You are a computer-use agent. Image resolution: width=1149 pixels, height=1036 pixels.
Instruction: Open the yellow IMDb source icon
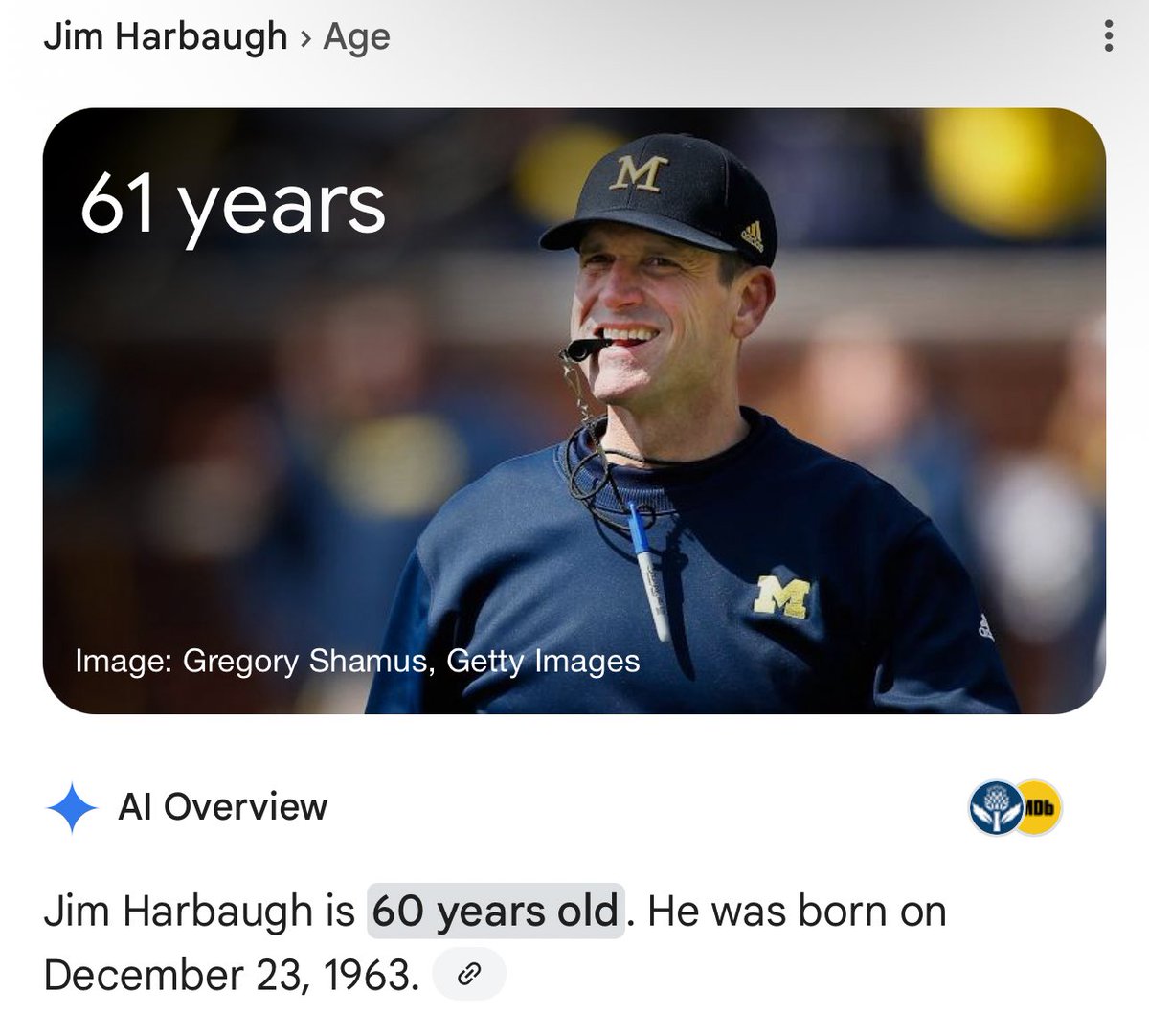pyautogui.click(x=1038, y=809)
